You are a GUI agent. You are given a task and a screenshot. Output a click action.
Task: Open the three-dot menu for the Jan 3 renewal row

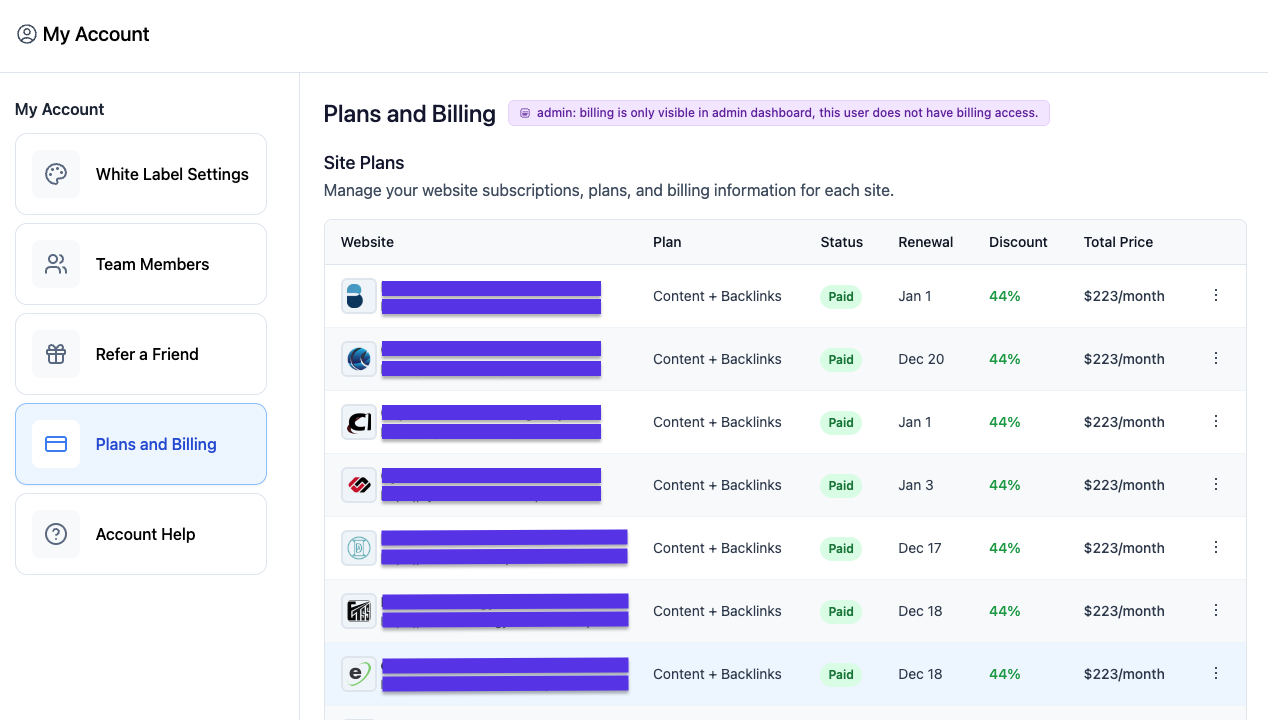click(x=1216, y=485)
